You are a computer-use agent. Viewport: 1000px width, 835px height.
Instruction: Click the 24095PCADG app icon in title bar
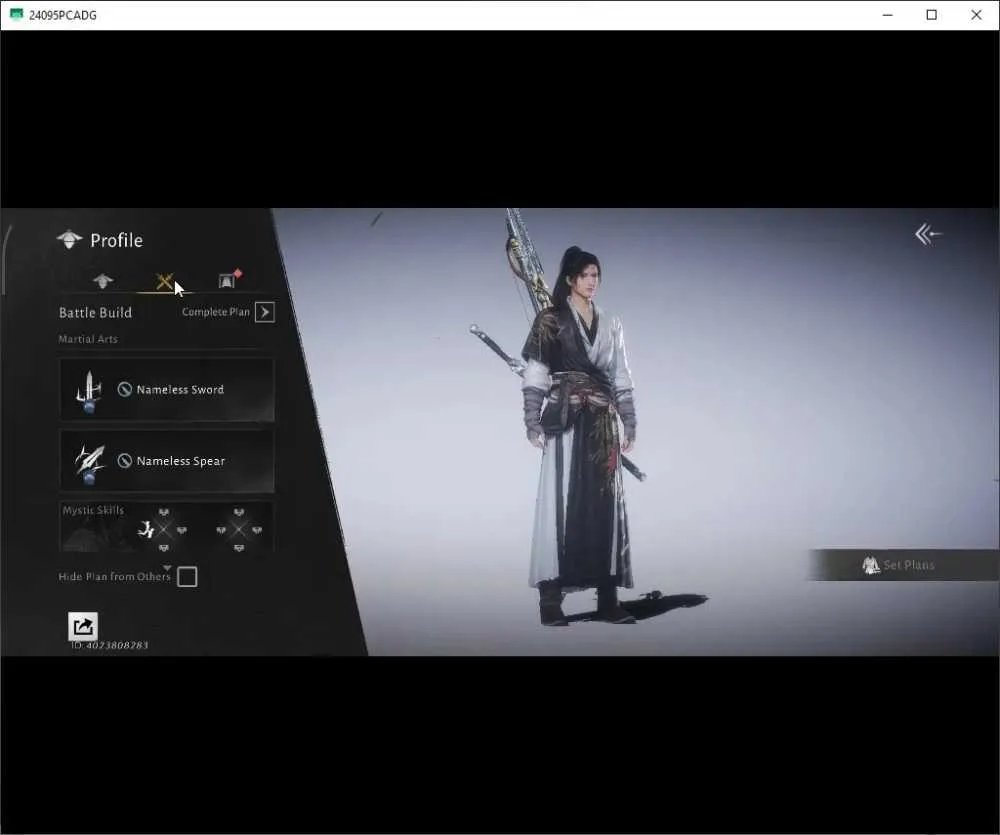[x=16, y=15]
